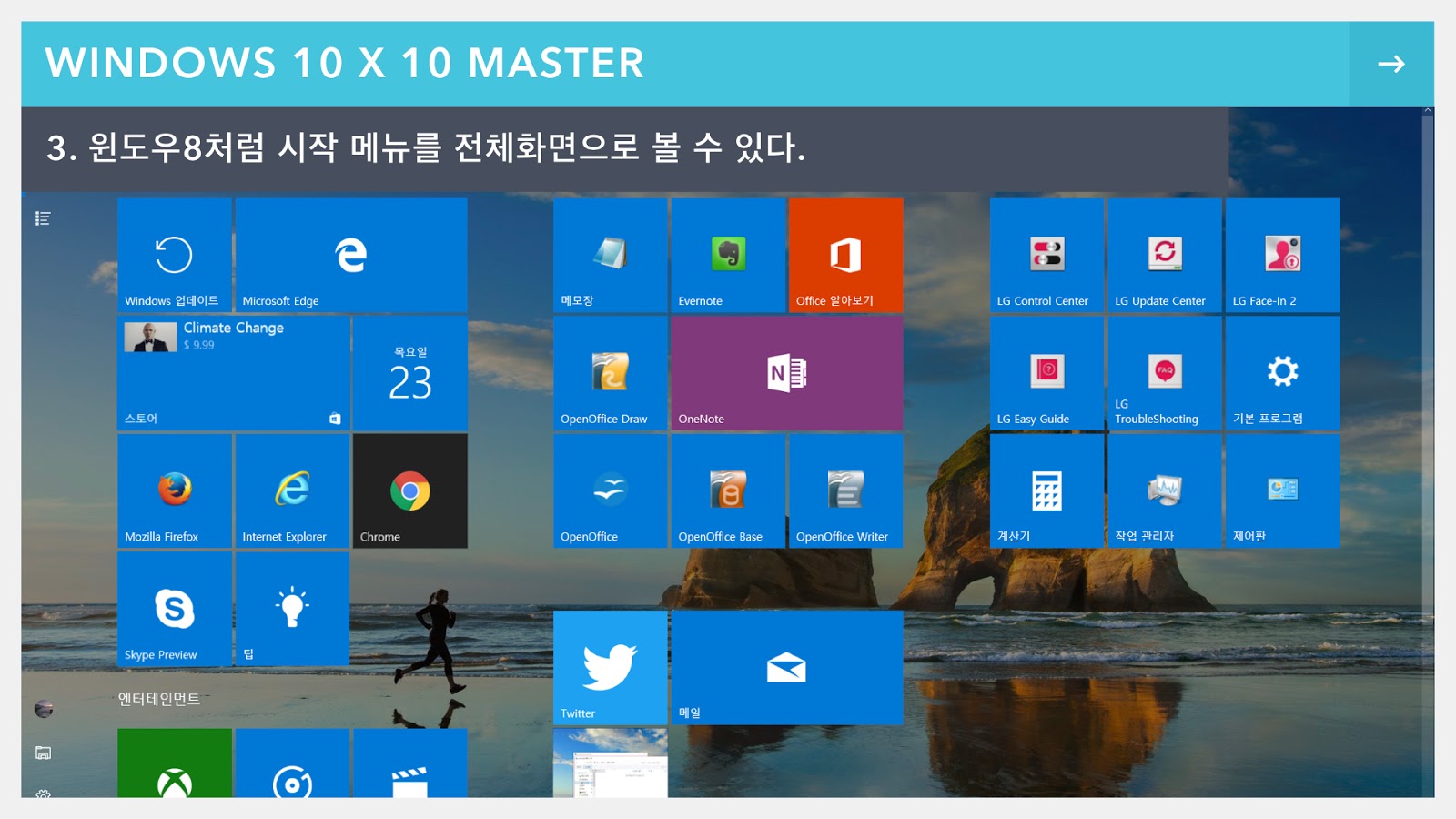The image size is (1456, 819).
Task: Open LG Control Center
Action: tap(1047, 256)
